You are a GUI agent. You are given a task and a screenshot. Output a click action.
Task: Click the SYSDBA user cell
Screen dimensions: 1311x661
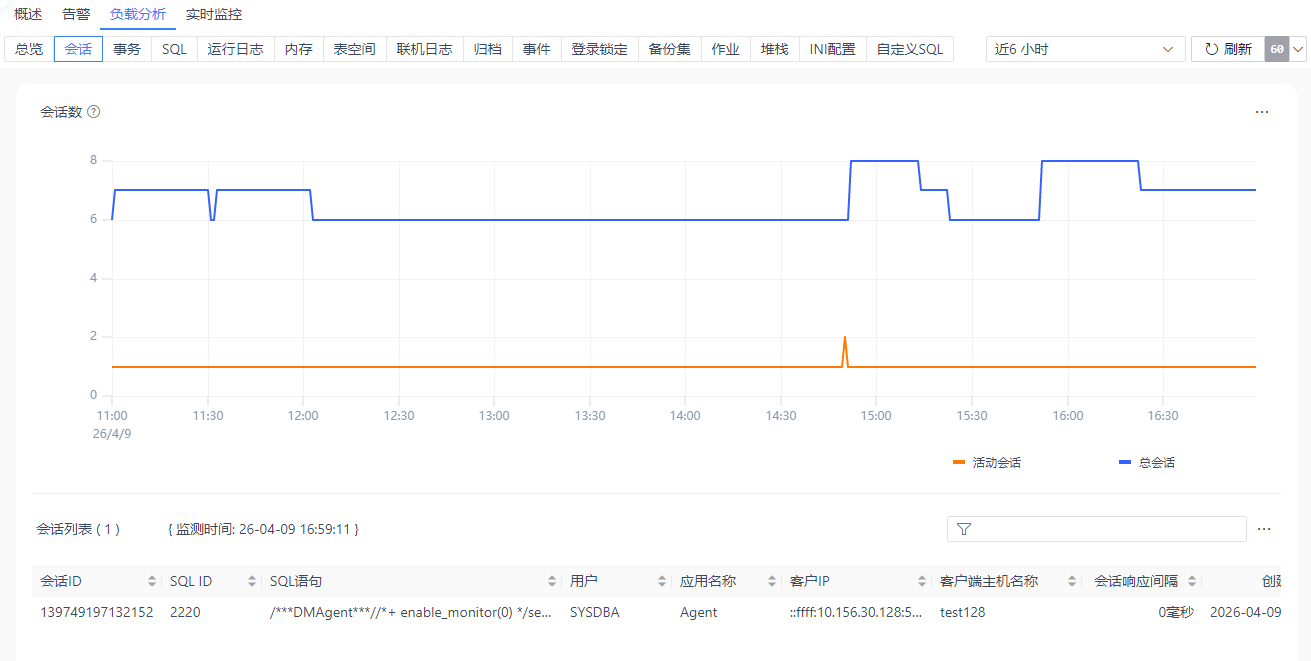coord(595,612)
